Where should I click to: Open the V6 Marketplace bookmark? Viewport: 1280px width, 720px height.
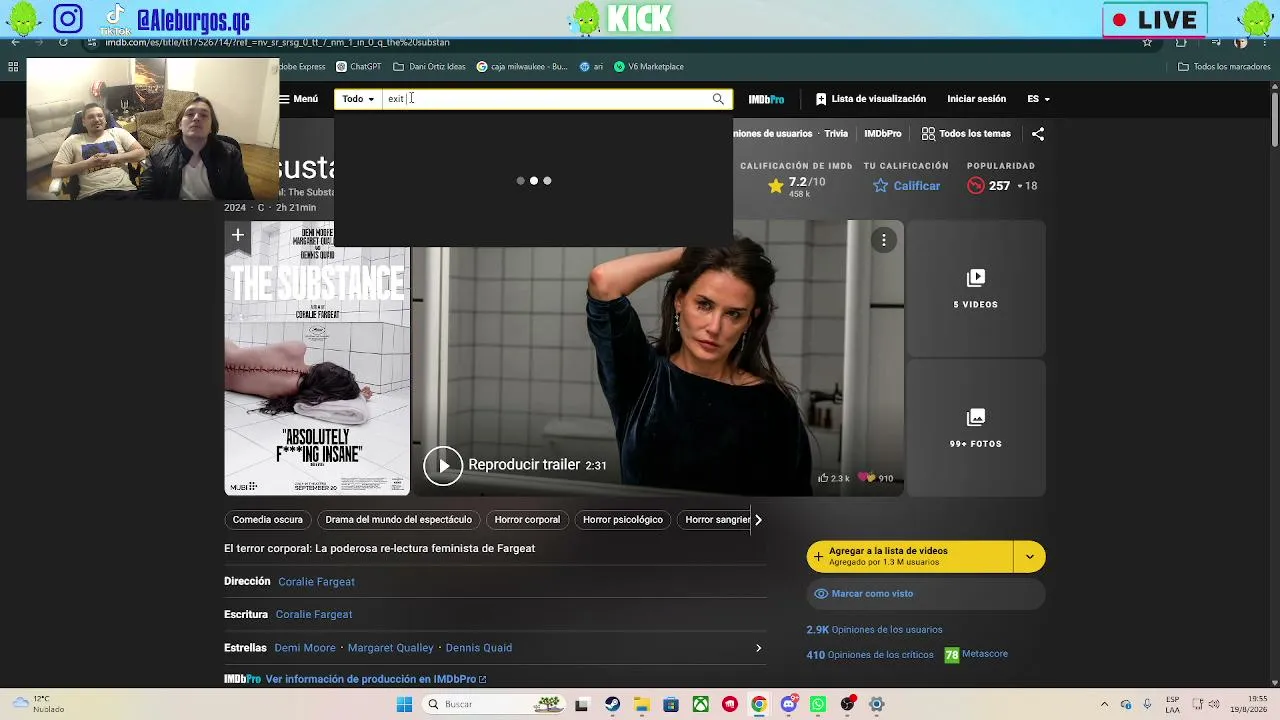click(x=649, y=67)
